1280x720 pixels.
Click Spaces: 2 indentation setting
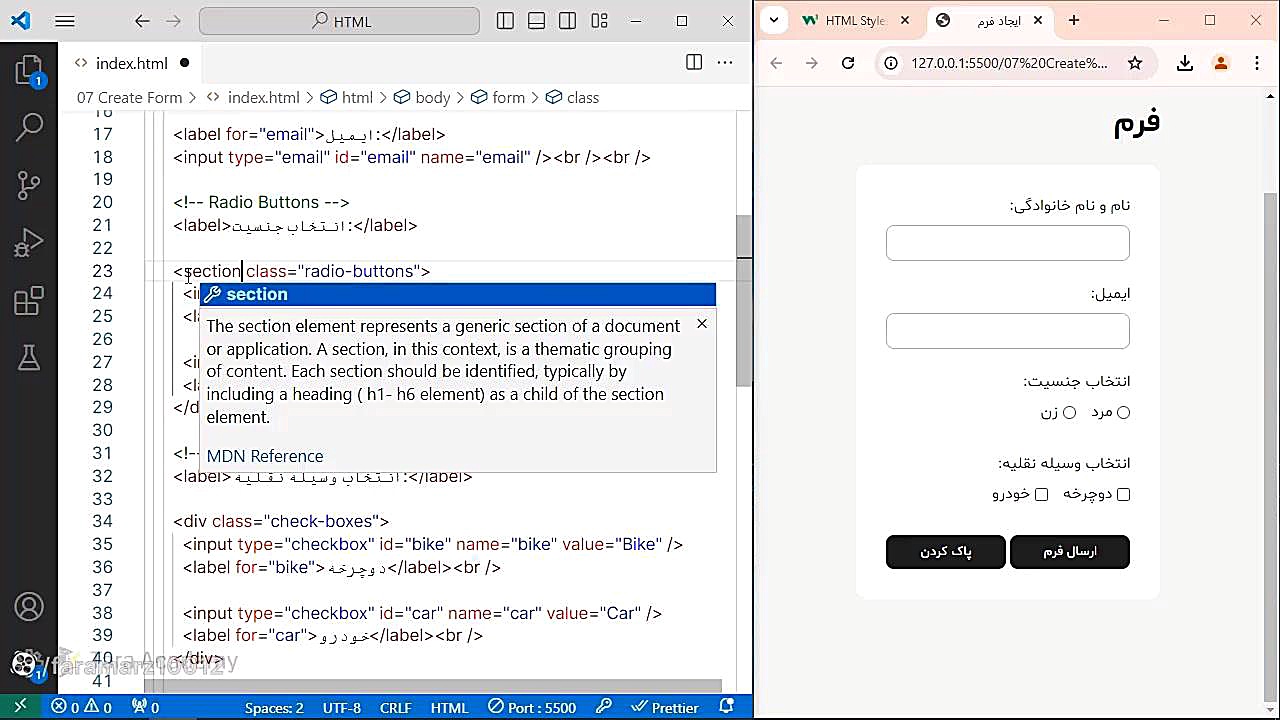(x=274, y=707)
